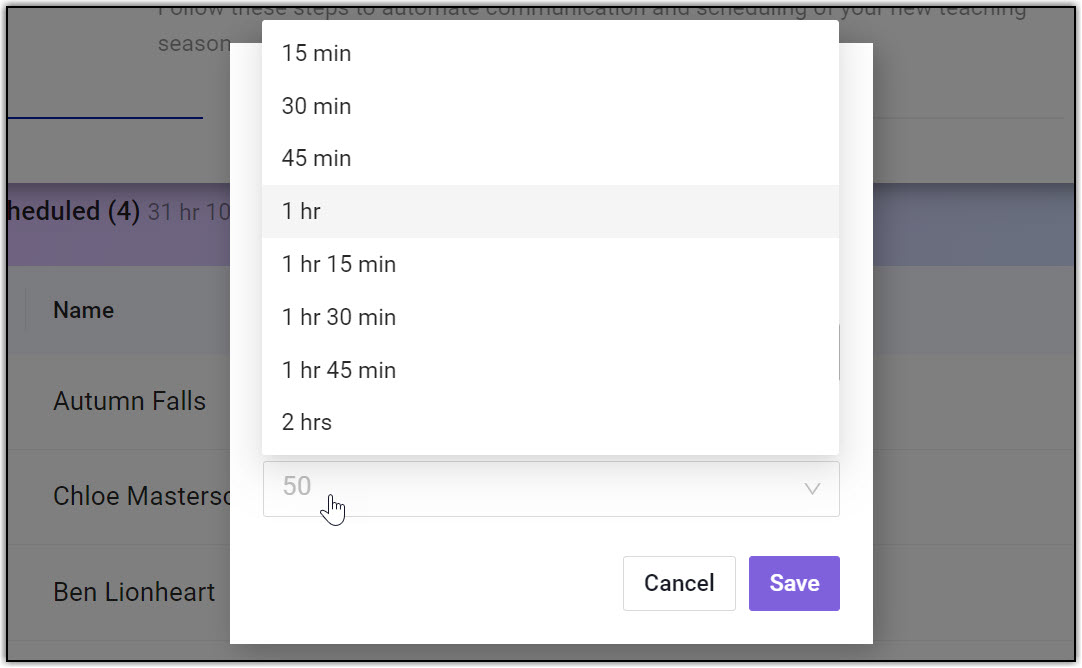
Task: Select the Chloe Masterson row
Action: pyautogui.click(x=142, y=496)
